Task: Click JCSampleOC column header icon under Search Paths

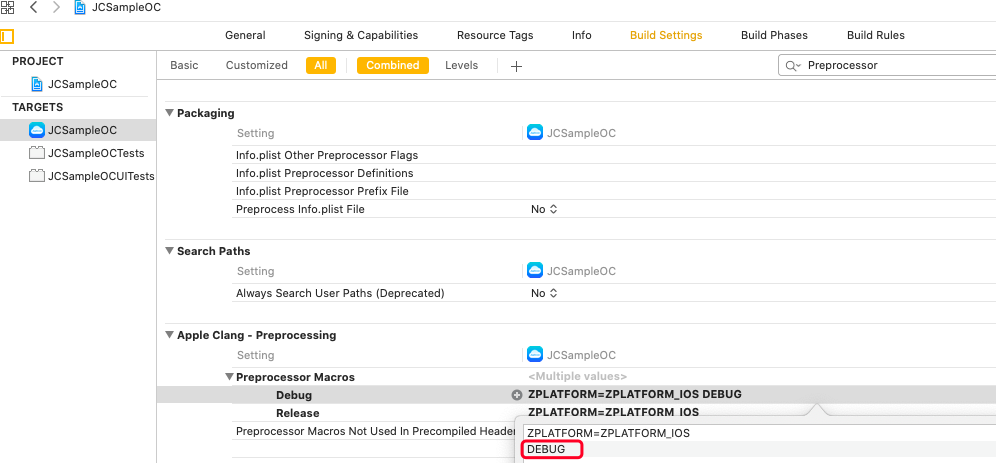Action: [x=535, y=271]
